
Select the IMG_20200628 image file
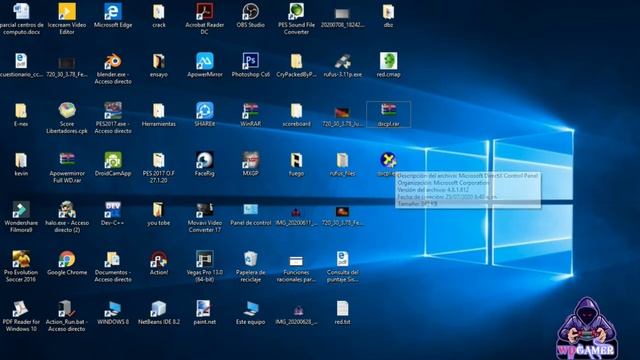(x=296, y=315)
